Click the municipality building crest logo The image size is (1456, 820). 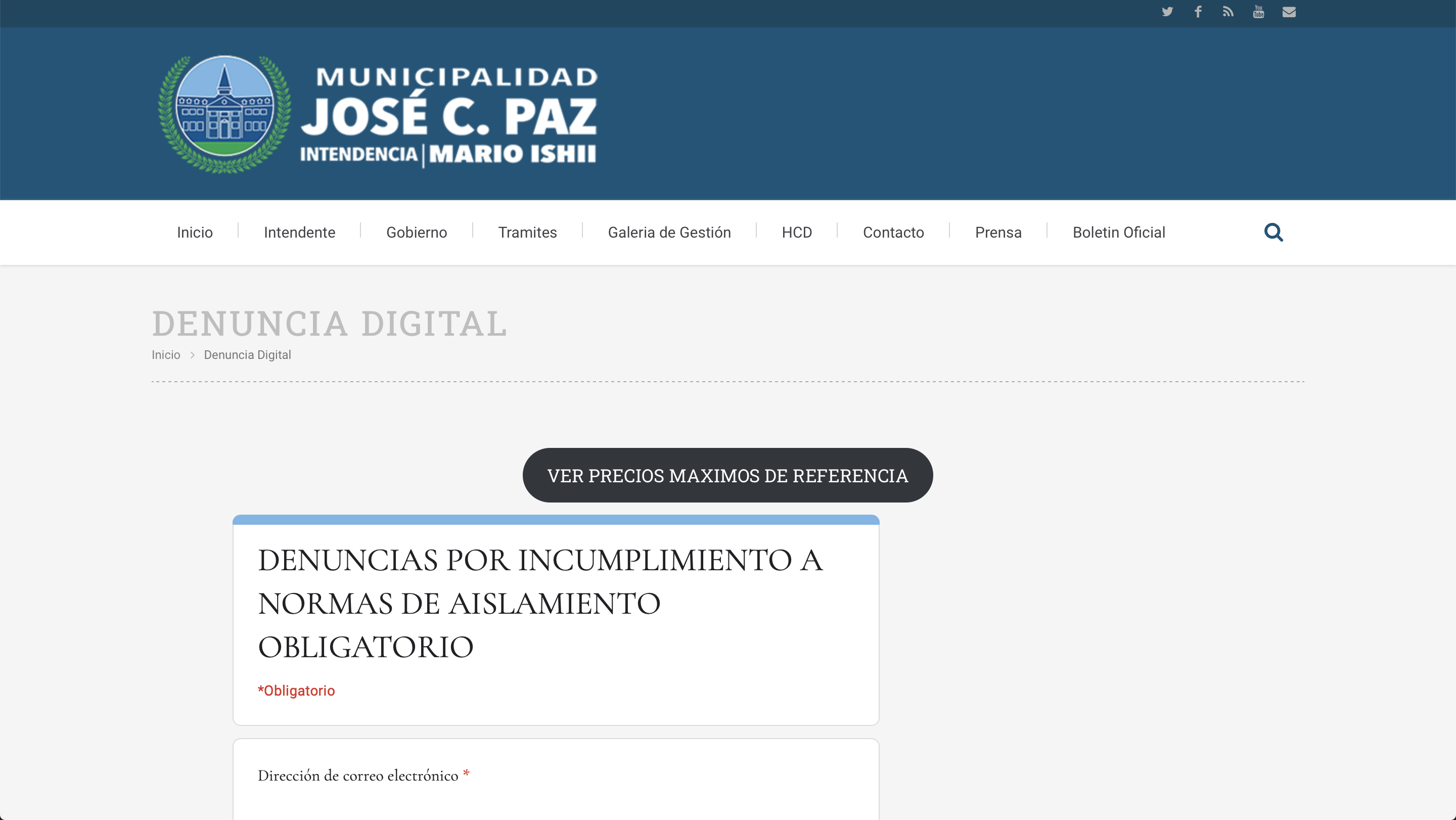pos(225,114)
